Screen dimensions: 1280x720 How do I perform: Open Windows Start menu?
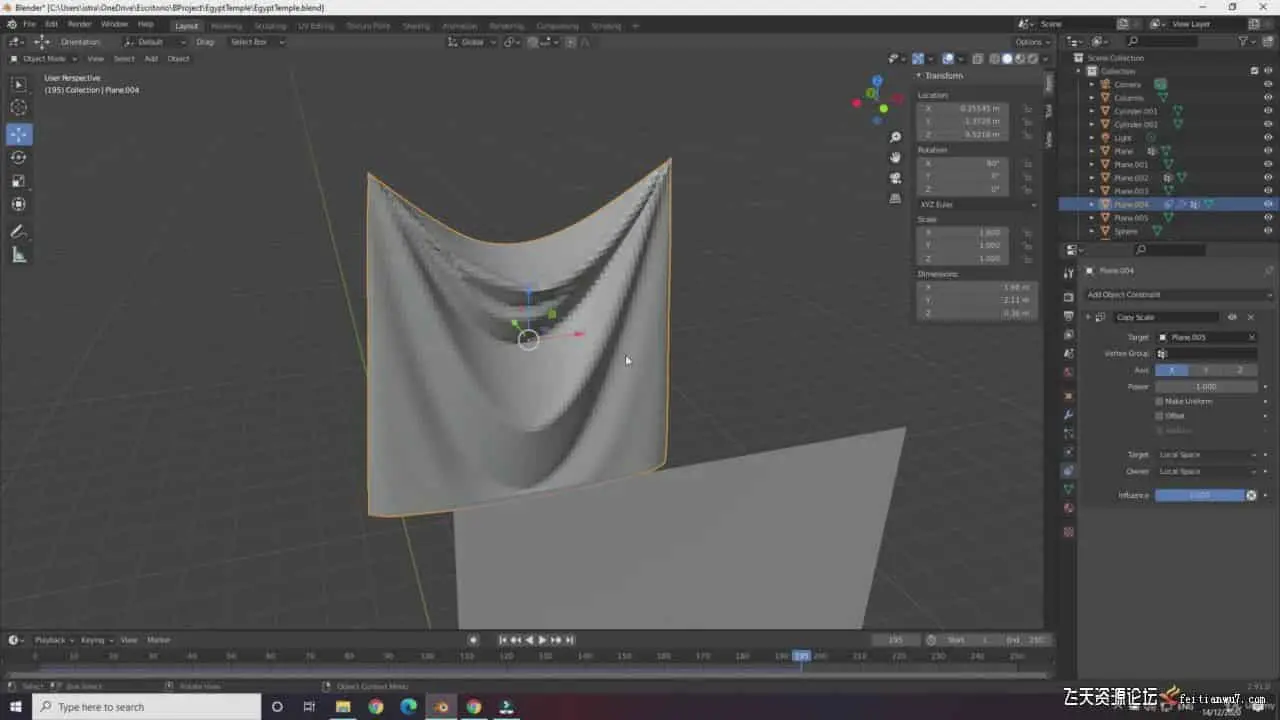click(16, 707)
